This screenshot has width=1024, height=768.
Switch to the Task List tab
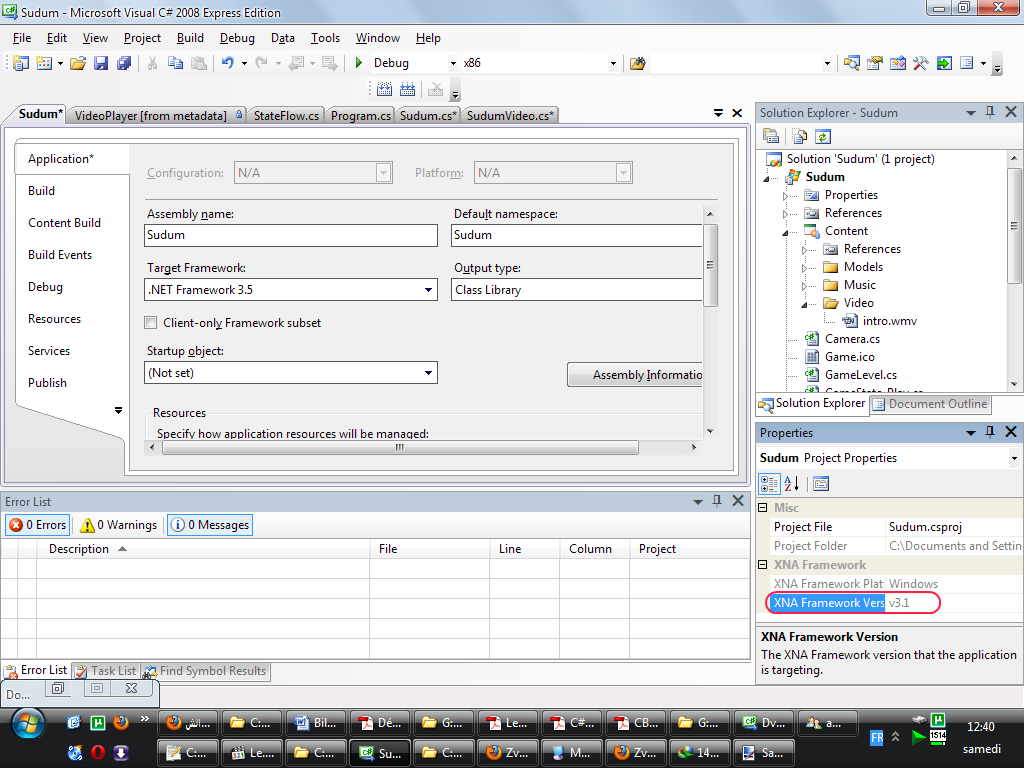(x=105, y=671)
